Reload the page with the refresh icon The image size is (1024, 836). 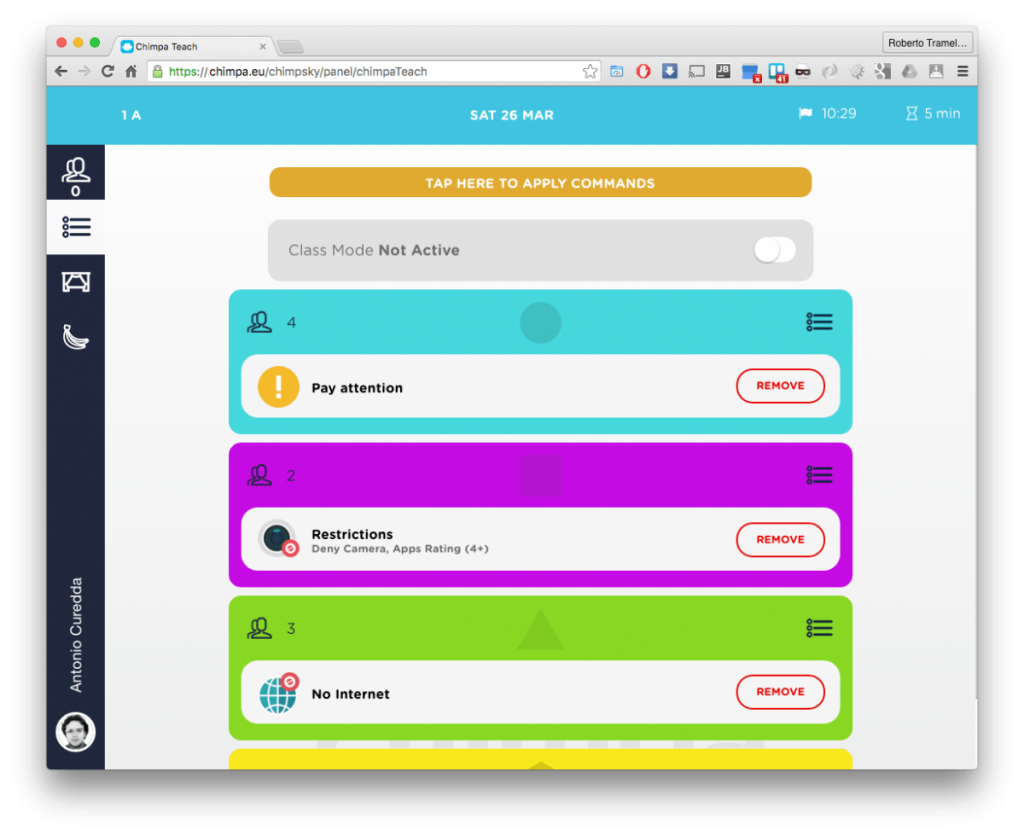108,71
